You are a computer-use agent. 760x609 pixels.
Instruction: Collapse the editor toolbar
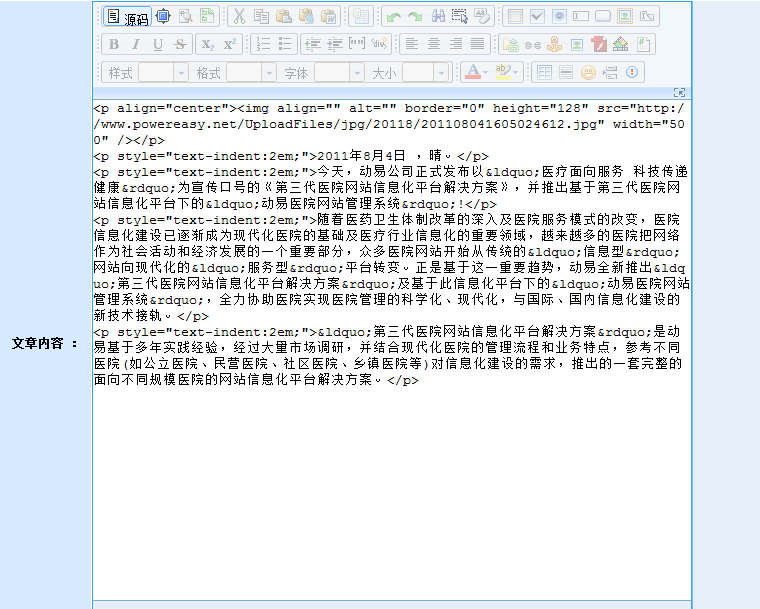click(x=680, y=92)
